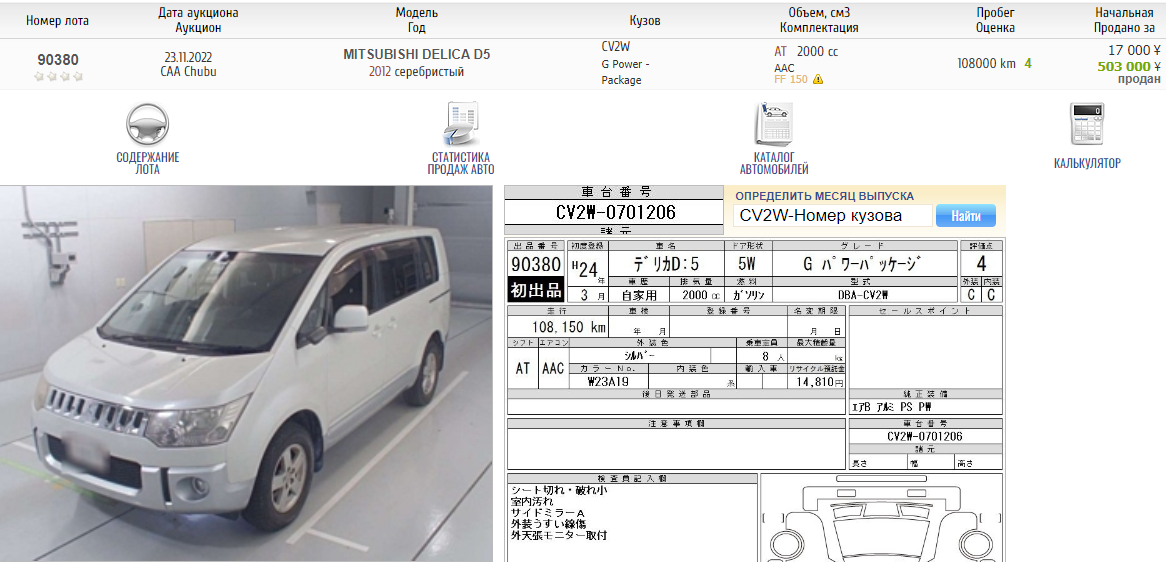1166x562 pixels.
Task: Click the Кузов column header
Action: tap(645, 21)
